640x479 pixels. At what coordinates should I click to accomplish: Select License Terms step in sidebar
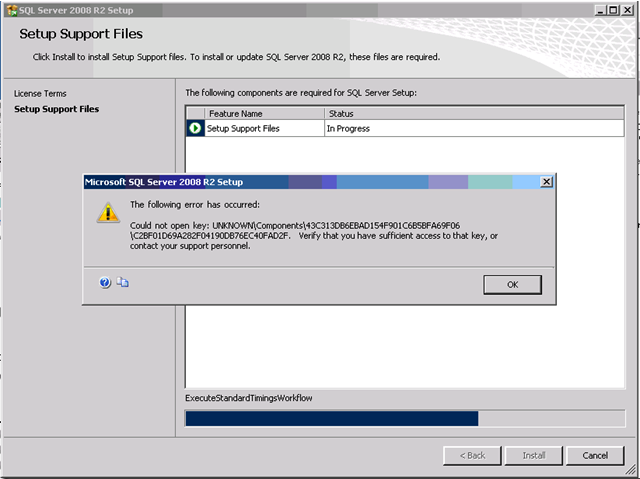click(40, 93)
